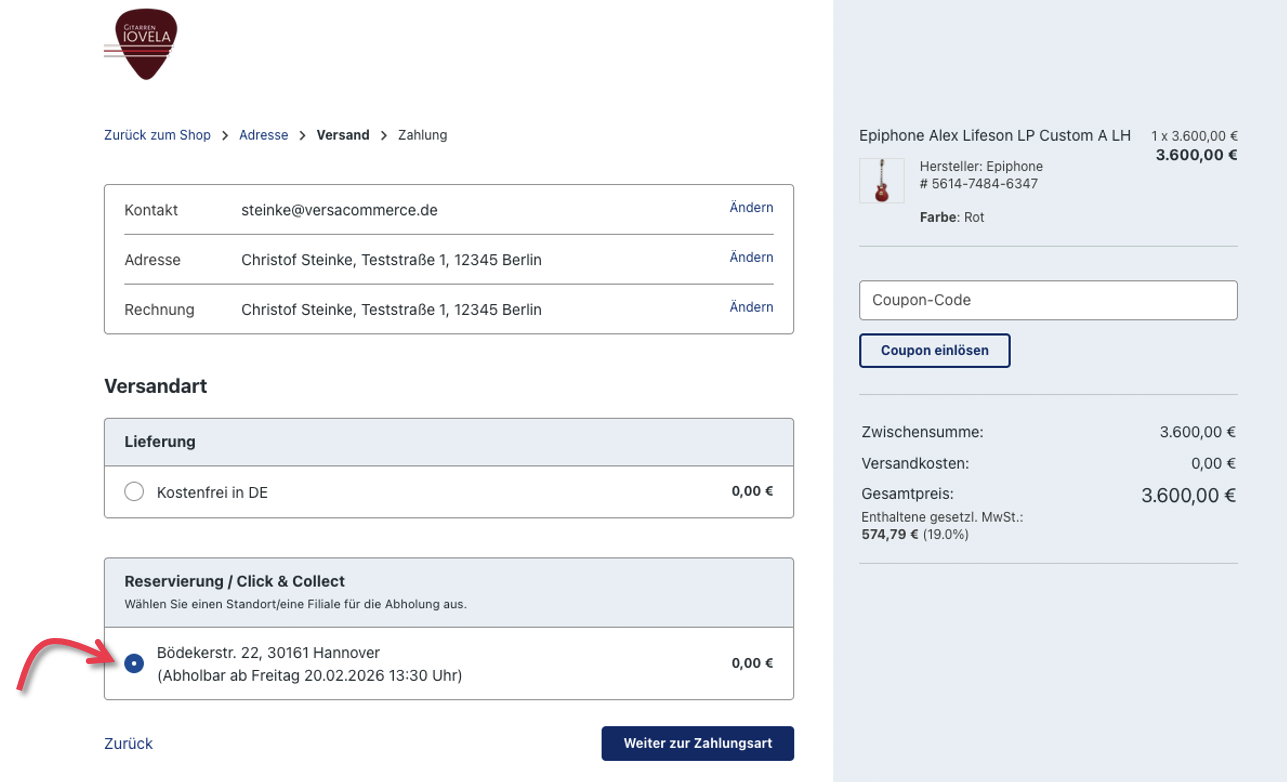The height and width of the screenshot is (782, 1287).
Task: Click the Versand breadcrumb step
Action: pos(343,135)
